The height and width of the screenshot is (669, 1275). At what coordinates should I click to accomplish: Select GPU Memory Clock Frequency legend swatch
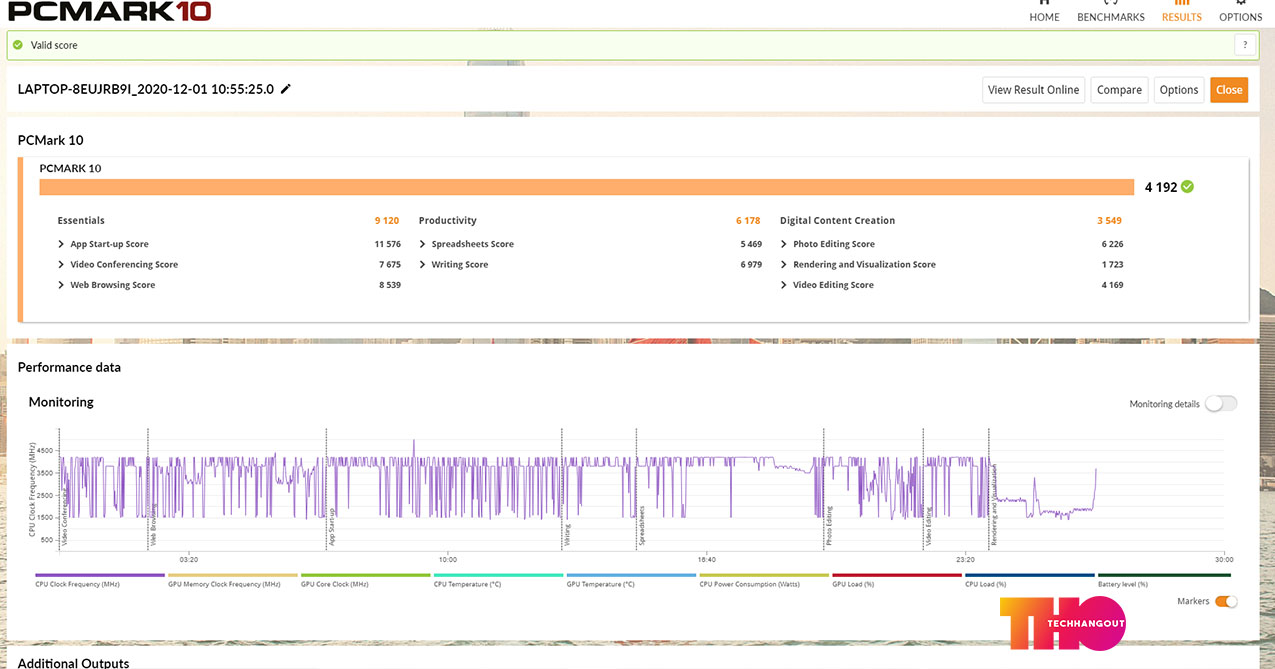pos(233,575)
